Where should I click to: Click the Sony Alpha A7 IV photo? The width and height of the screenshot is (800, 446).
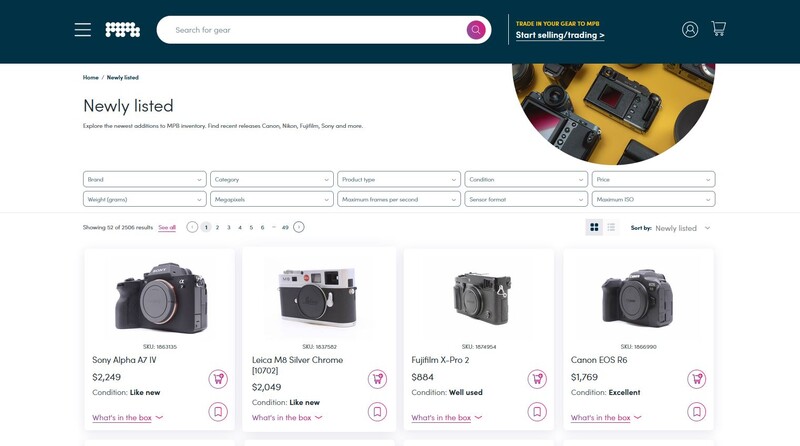(x=161, y=298)
